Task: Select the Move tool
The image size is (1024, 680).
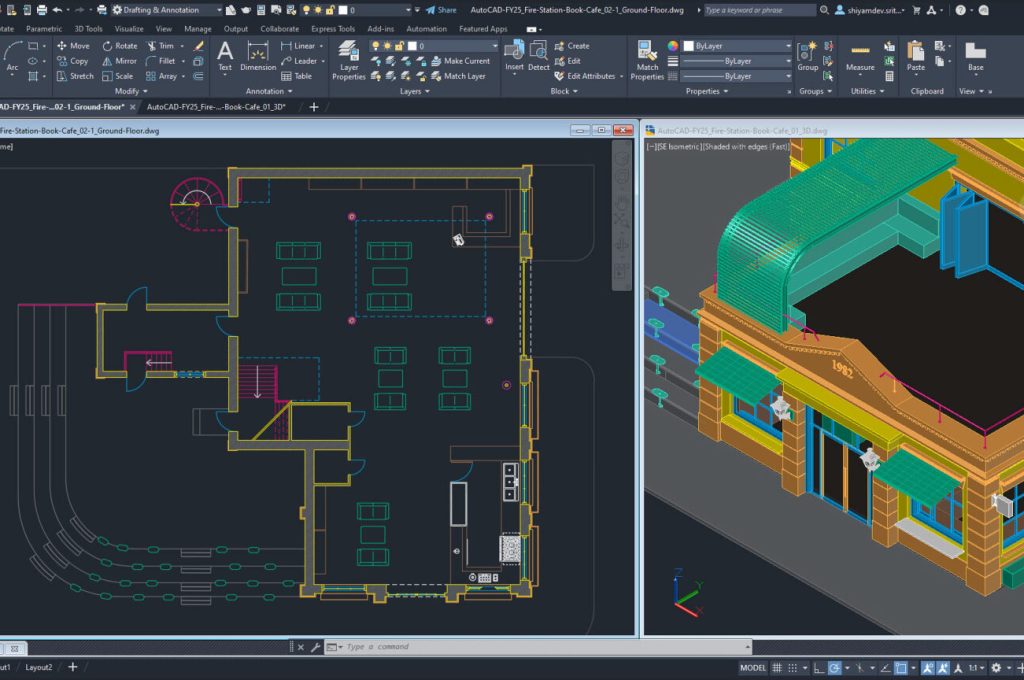Action: pyautogui.click(x=73, y=46)
